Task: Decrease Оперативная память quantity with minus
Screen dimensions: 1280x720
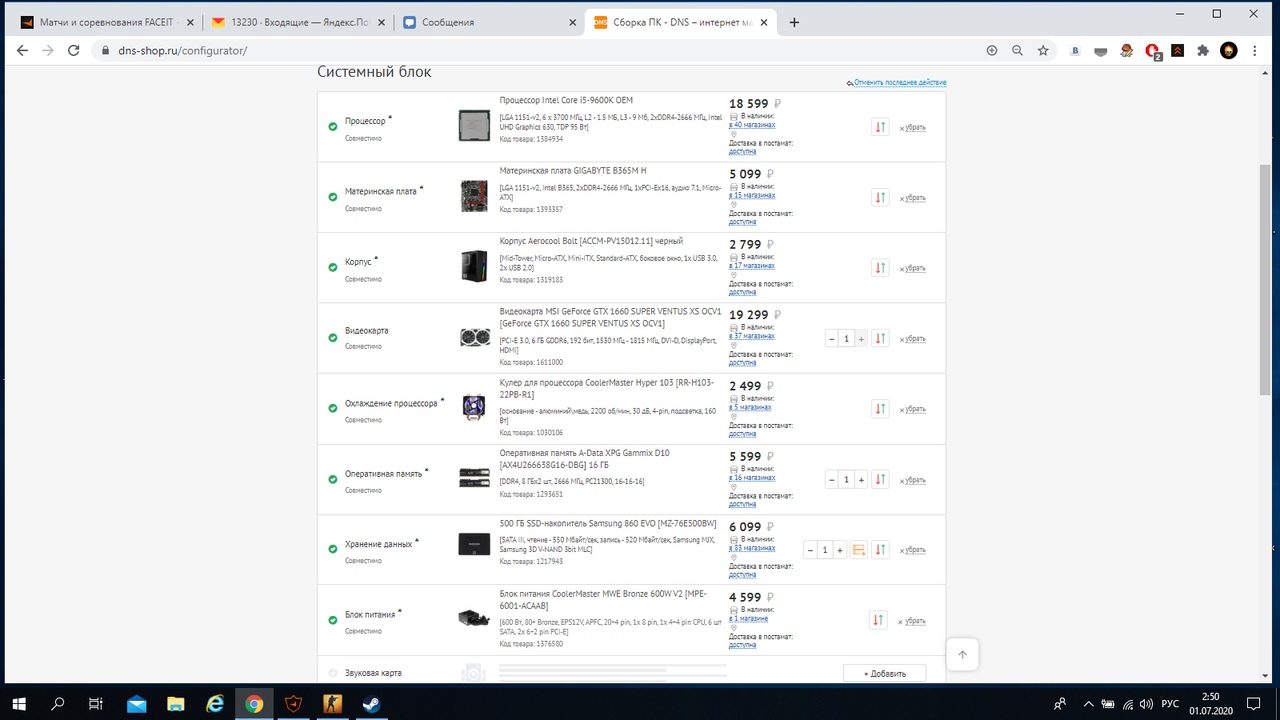Action: coord(832,480)
